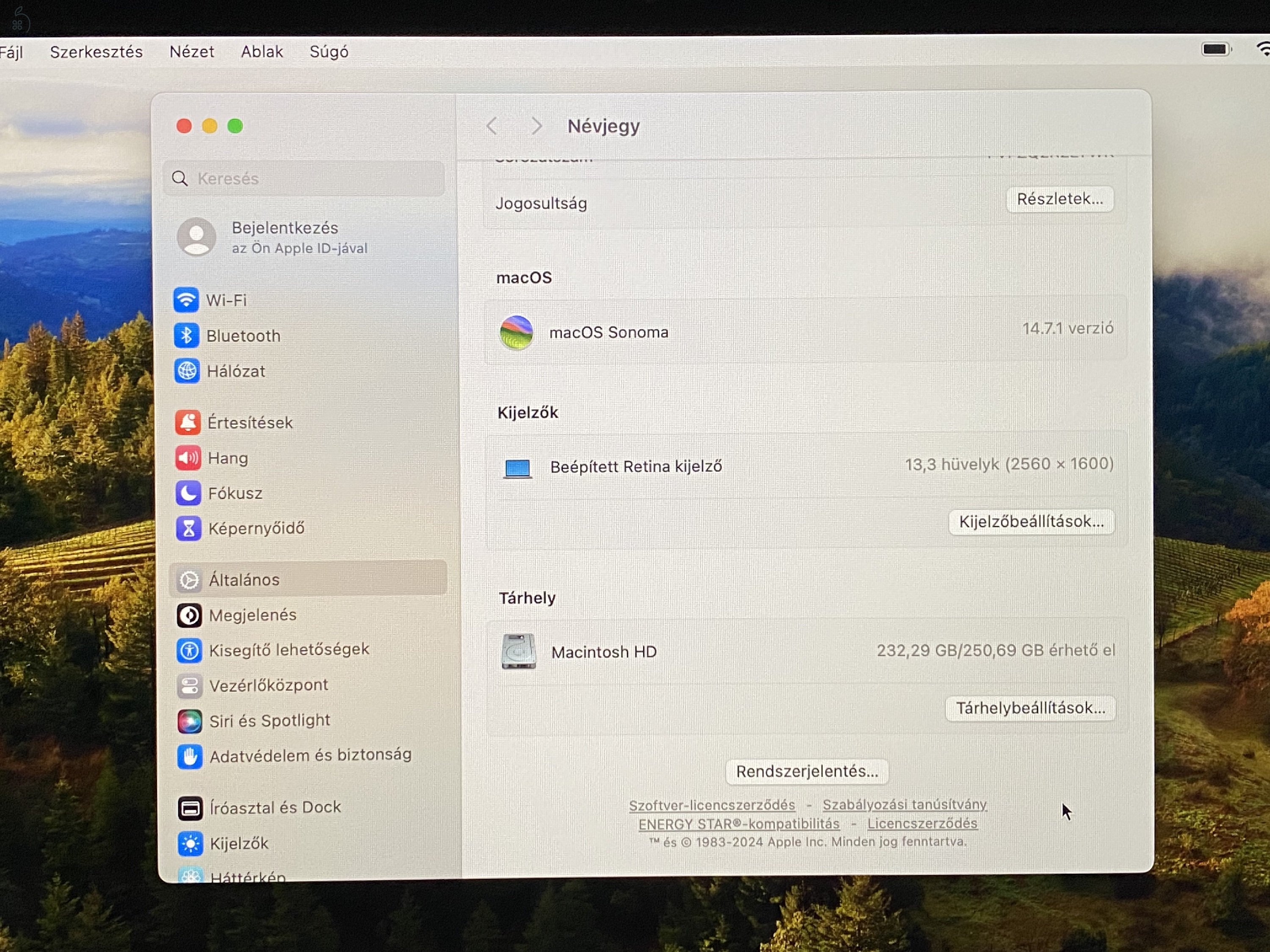This screenshot has height=952, width=1270.
Task: Click 232,29 GB/250,69 GB érhető el text
Action: click(996, 650)
